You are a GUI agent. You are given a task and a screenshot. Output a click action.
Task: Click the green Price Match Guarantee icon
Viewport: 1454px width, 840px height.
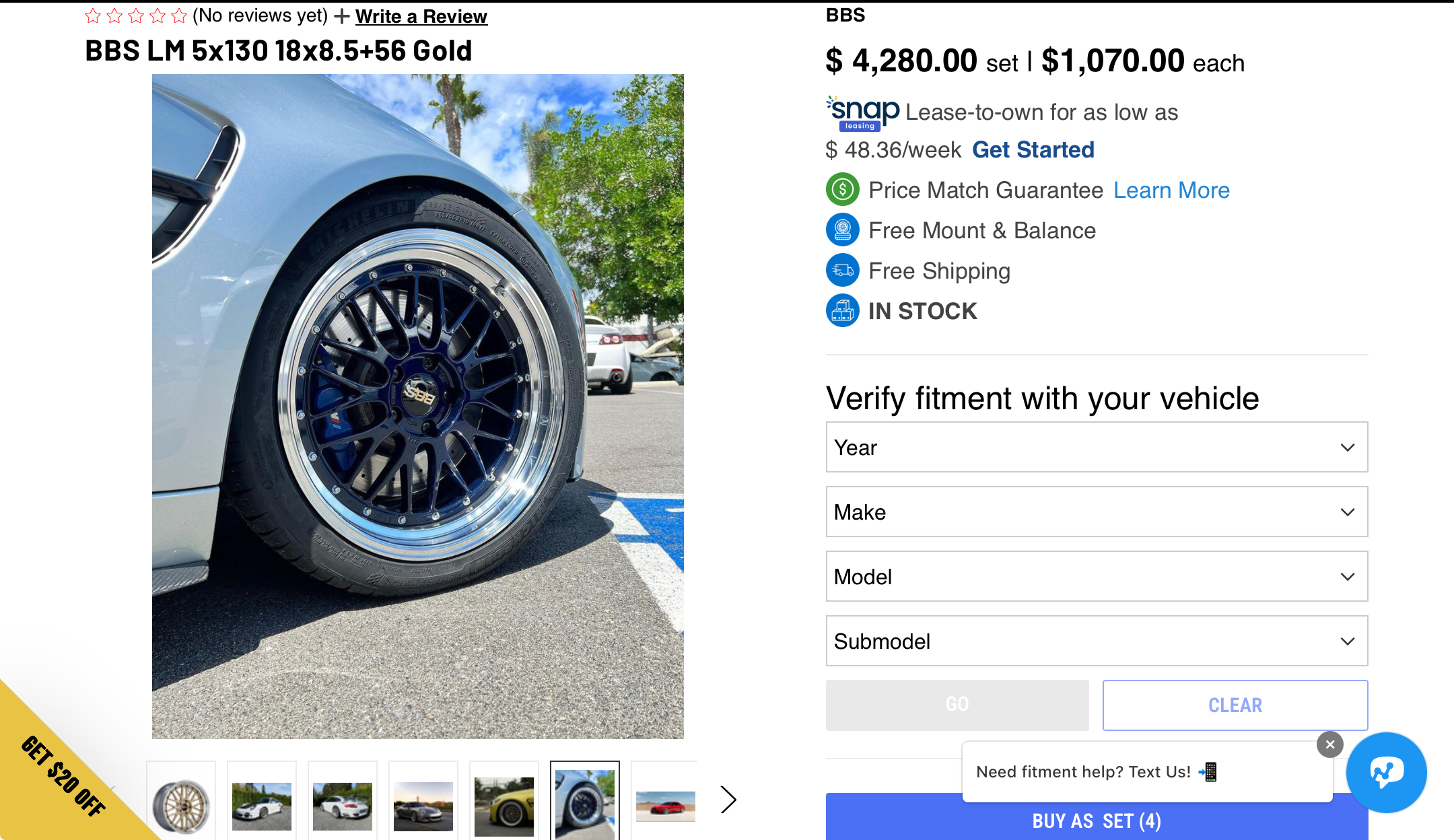coord(842,190)
